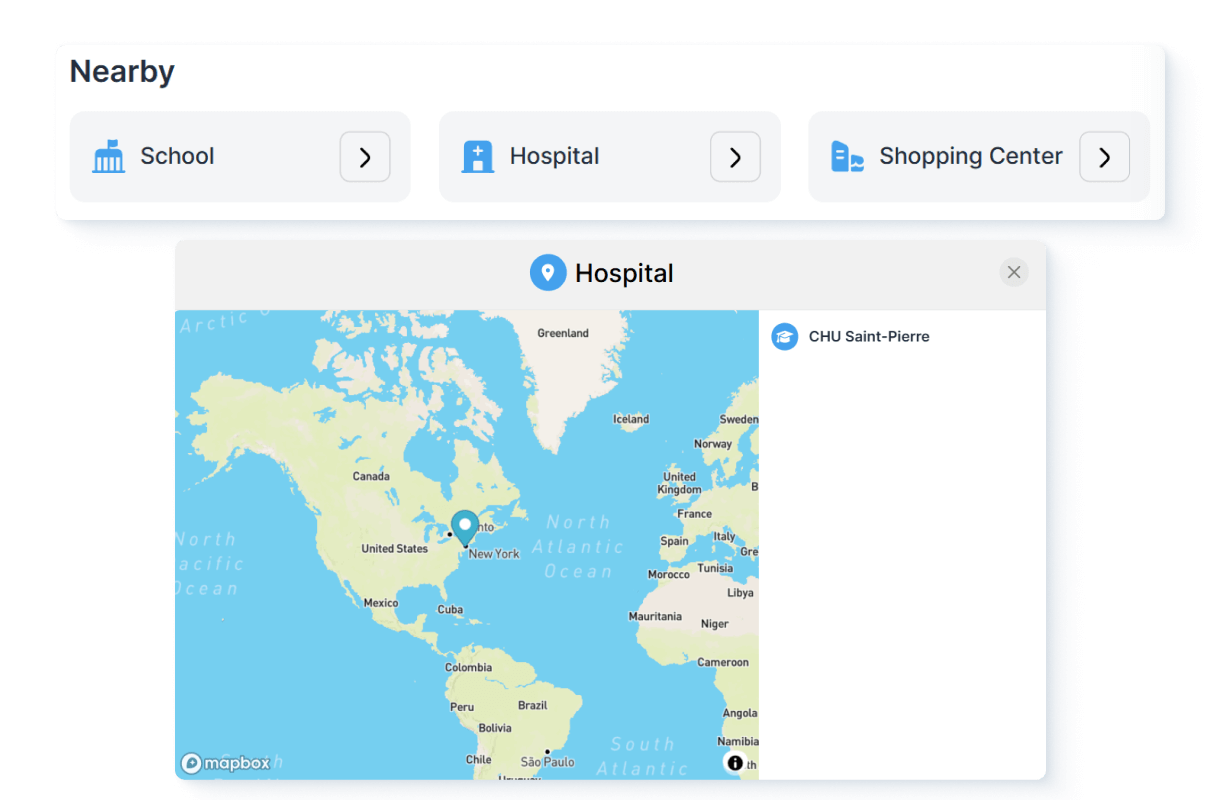Click the North Atlantic Ocean label
Viewport: 1220px width, 800px height.
pyautogui.click(x=578, y=546)
